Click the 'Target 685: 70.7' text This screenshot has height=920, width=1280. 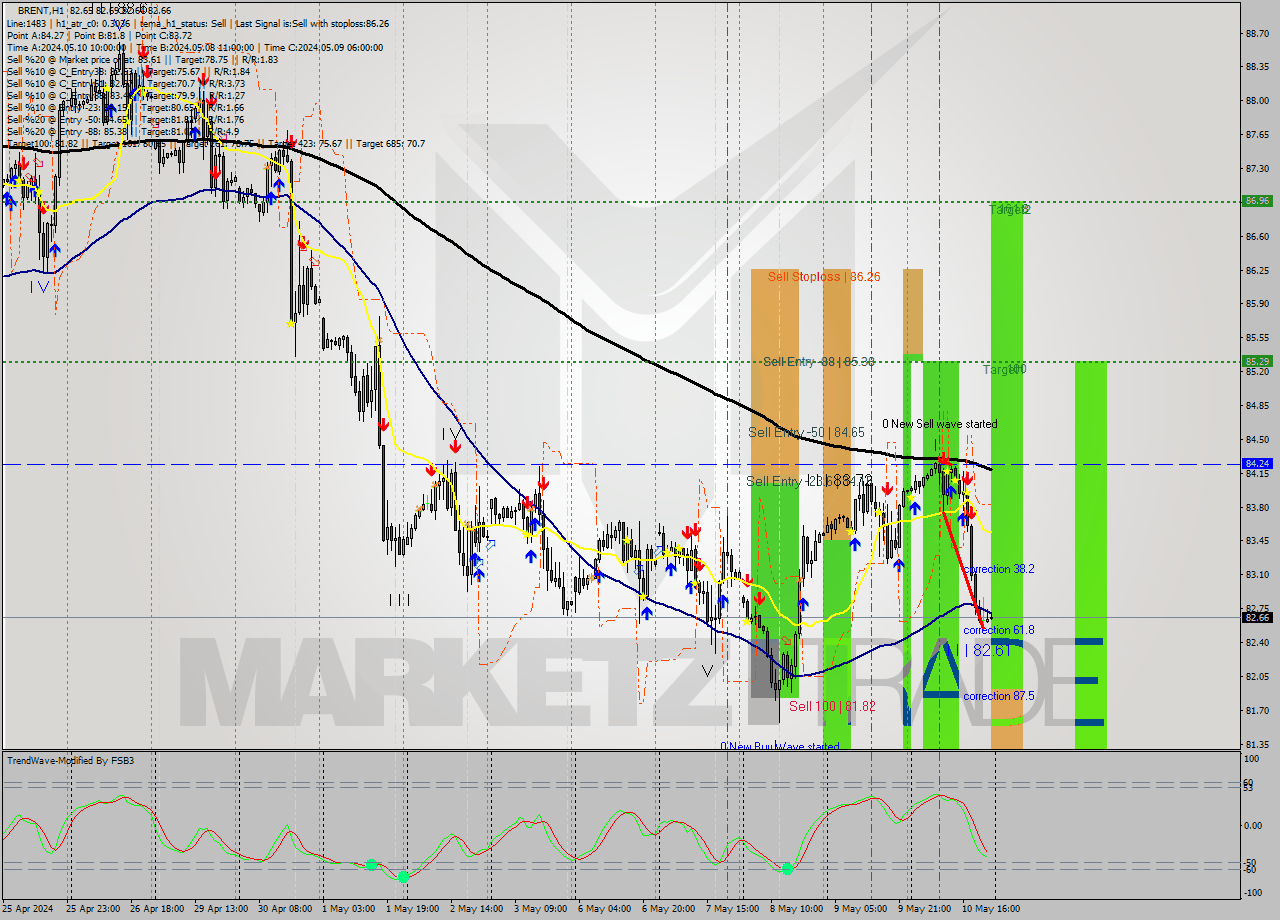391,144
